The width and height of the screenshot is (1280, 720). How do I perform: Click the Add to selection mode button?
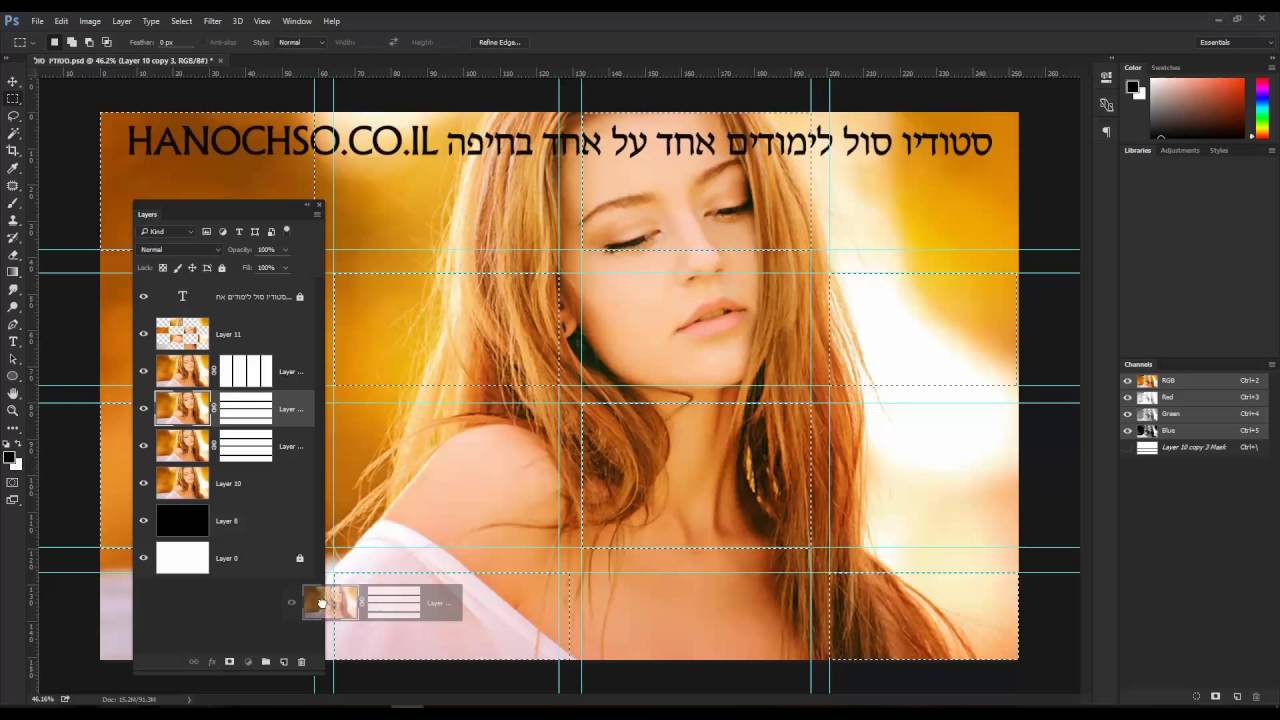coord(71,43)
